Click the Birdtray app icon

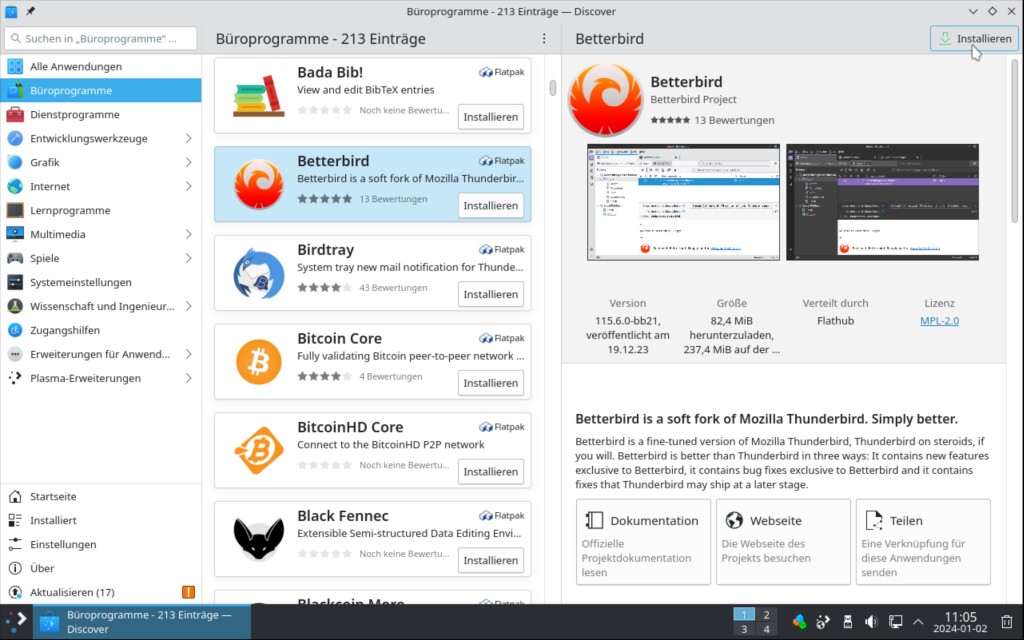click(259, 274)
